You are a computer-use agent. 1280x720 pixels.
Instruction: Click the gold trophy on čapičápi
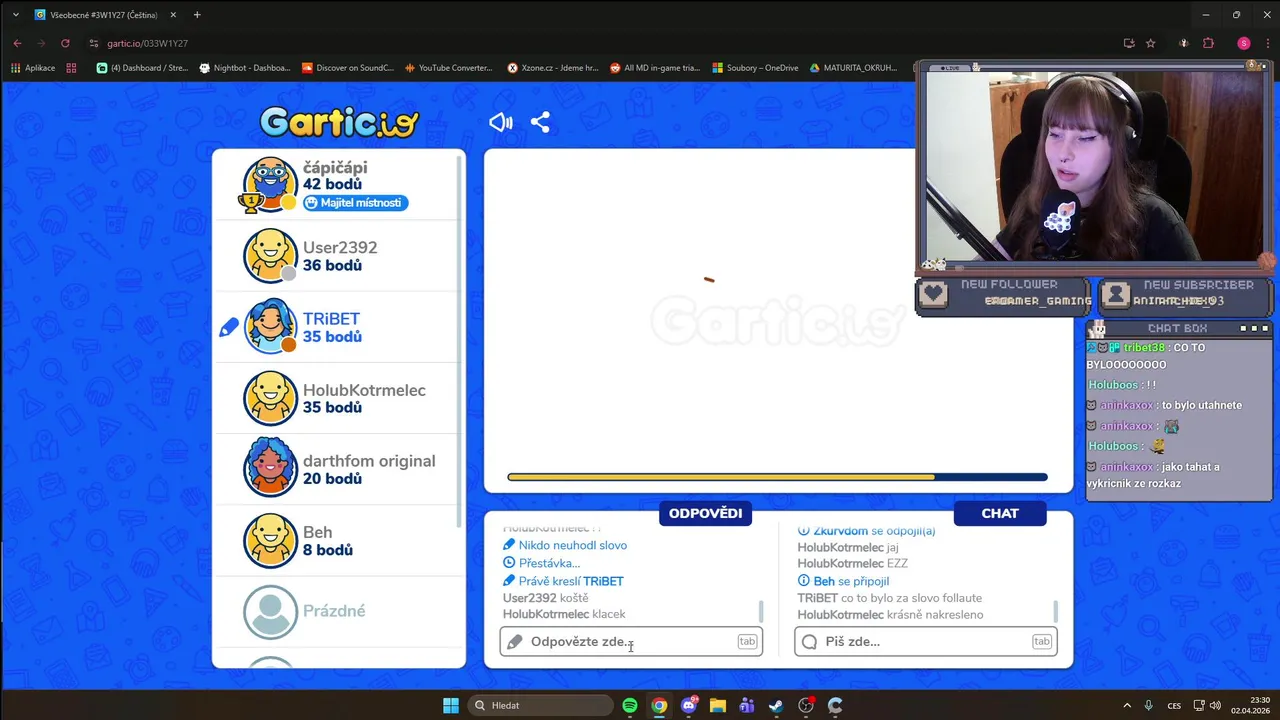(250, 202)
